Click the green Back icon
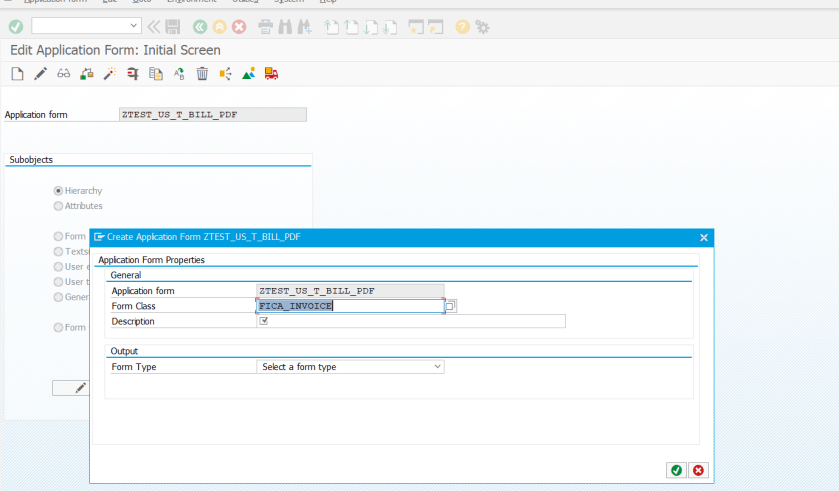This screenshot has height=491, width=839. pyautogui.click(x=200, y=27)
